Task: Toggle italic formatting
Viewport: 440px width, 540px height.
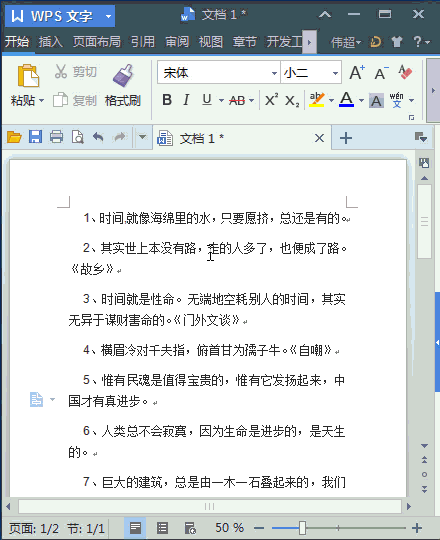Action: click(186, 100)
